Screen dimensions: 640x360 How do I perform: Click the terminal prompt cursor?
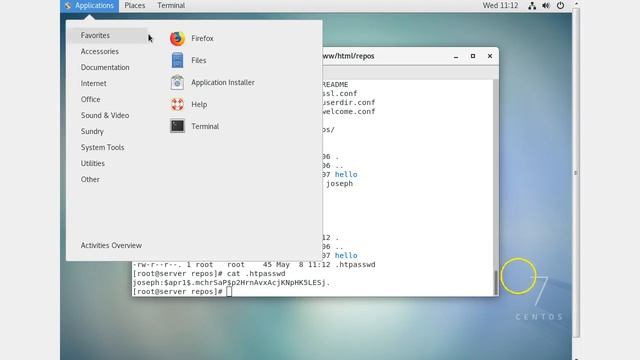pyautogui.click(x=229, y=291)
